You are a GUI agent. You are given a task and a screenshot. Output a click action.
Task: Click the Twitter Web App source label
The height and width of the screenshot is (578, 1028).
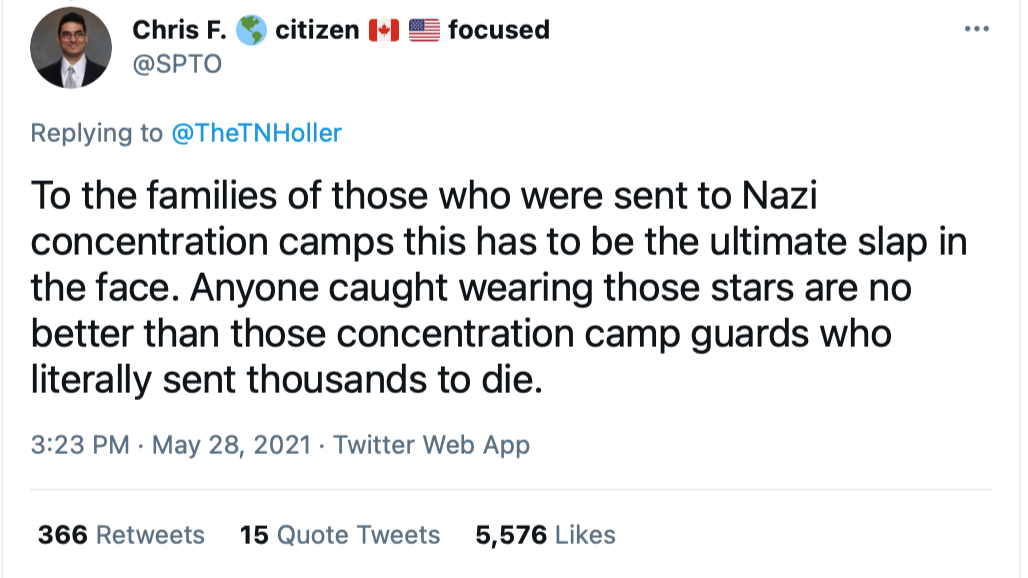431,445
